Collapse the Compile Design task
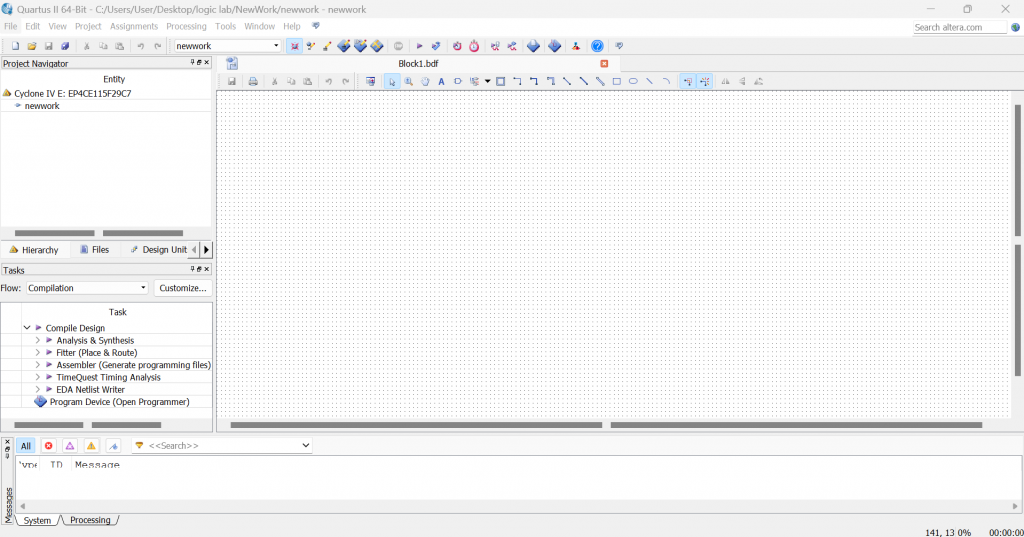 27,328
